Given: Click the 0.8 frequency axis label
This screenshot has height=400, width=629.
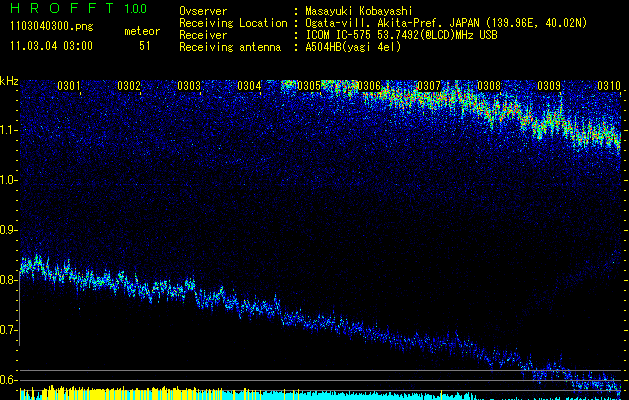Looking at the screenshot, I should (10, 280).
